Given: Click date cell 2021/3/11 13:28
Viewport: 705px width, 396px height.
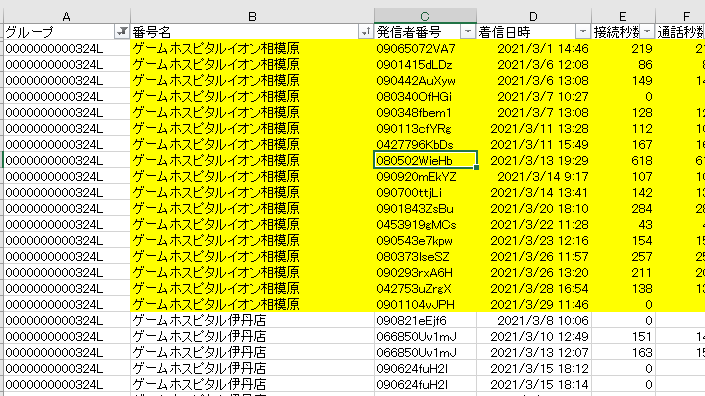Looking at the screenshot, I should click(534, 129).
